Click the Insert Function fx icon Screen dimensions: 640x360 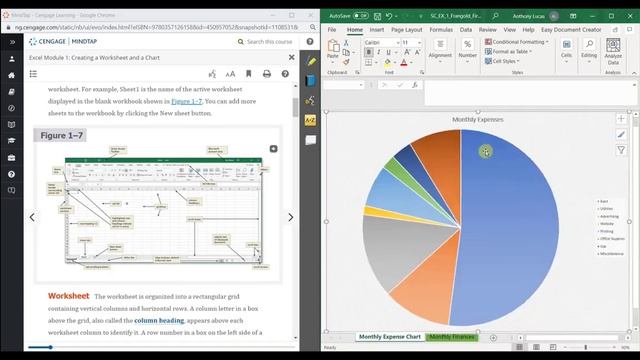415,85
